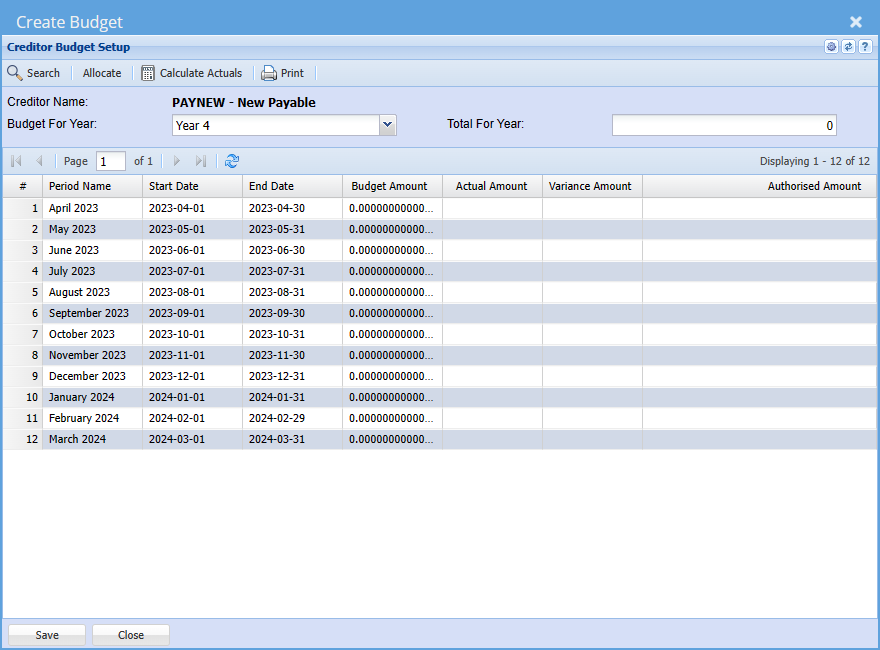
Task: Go to the last page of results
Action: pyautogui.click(x=201, y=161)
